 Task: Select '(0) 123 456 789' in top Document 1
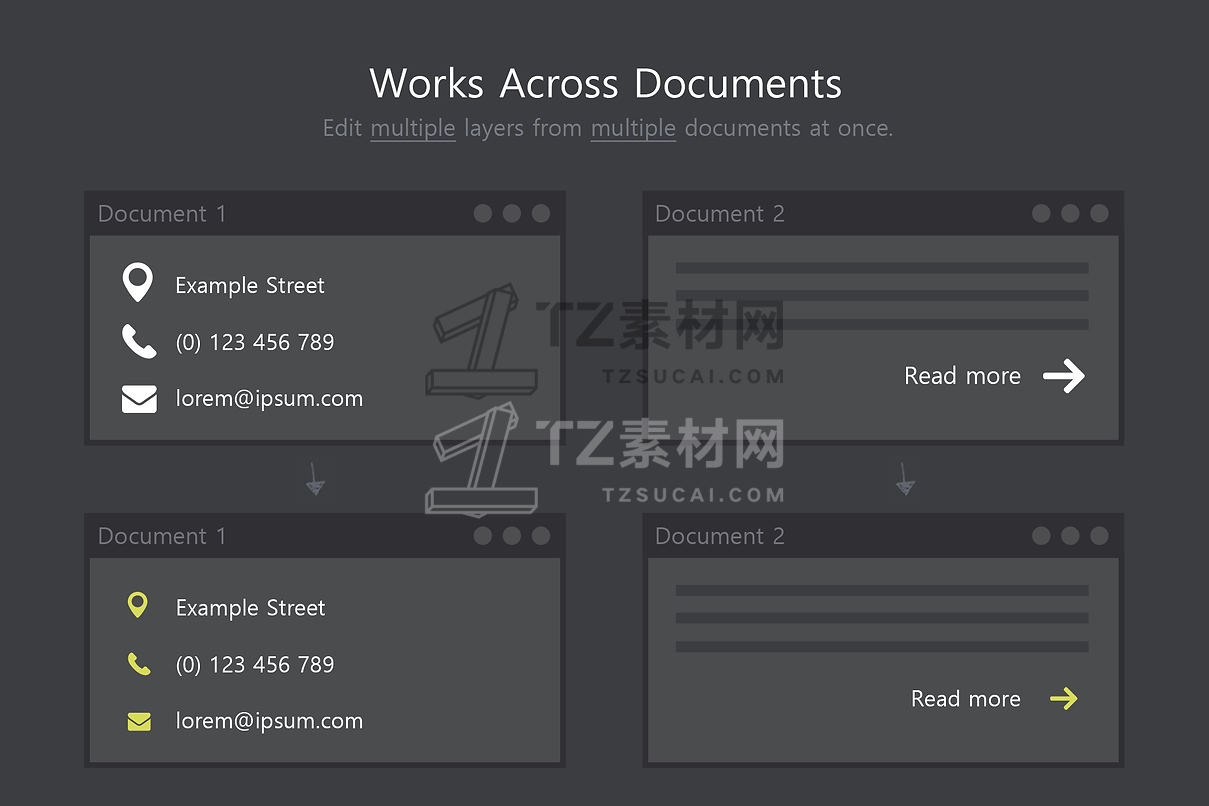(x=255, y=342)
